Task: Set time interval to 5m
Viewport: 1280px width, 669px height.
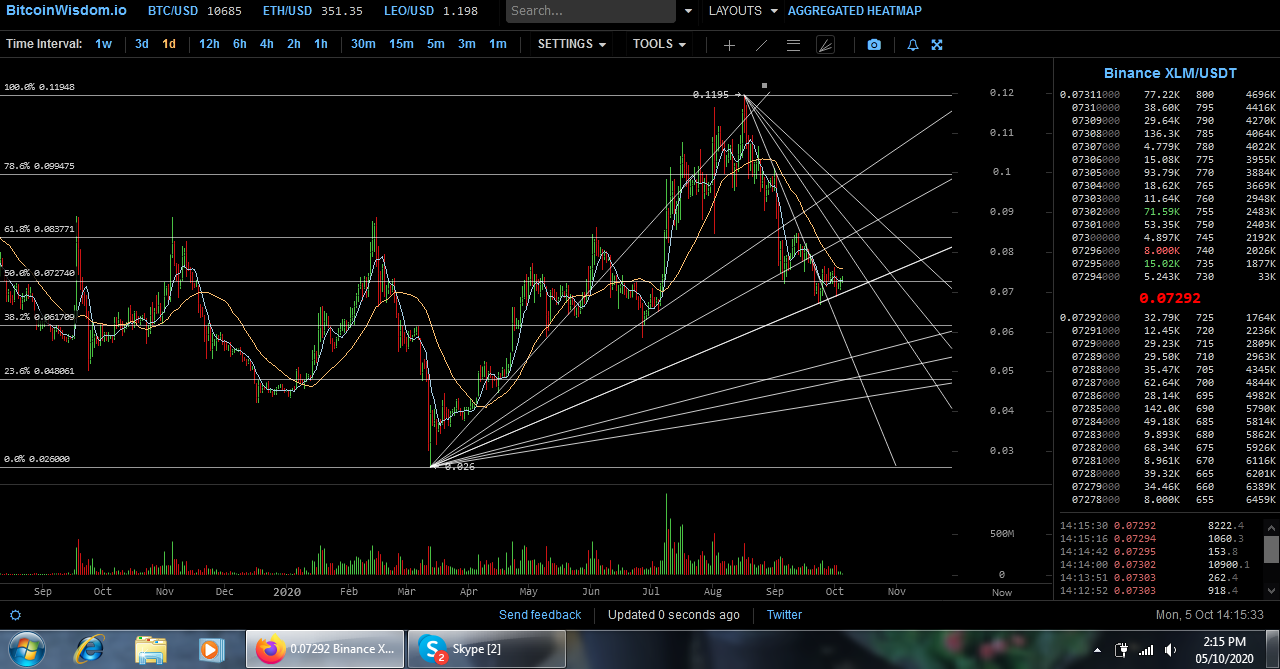Action: click(x=436, y=44)
